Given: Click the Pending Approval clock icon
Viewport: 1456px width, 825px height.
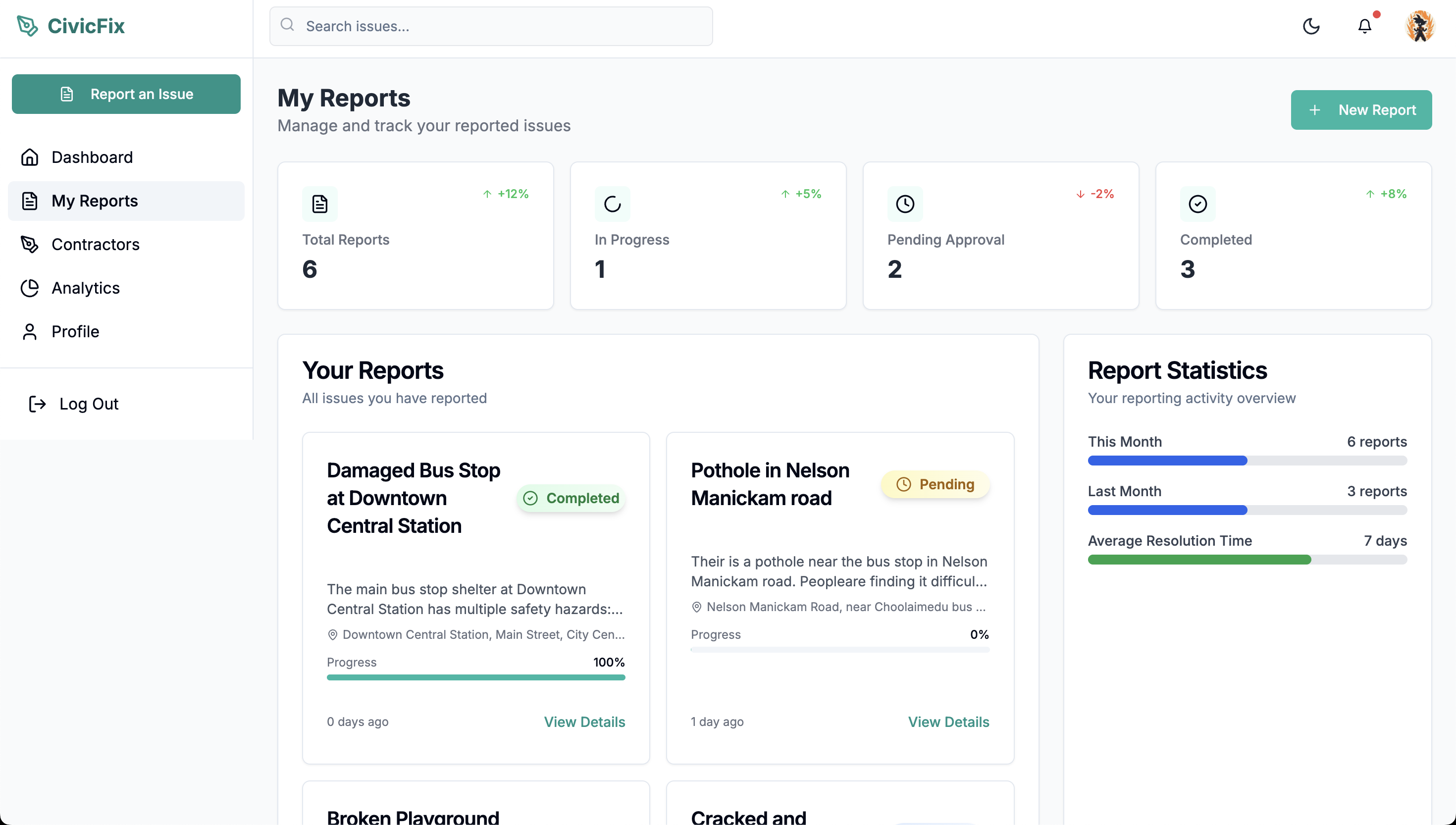Looking at the screenshot, I should [905, 204].
